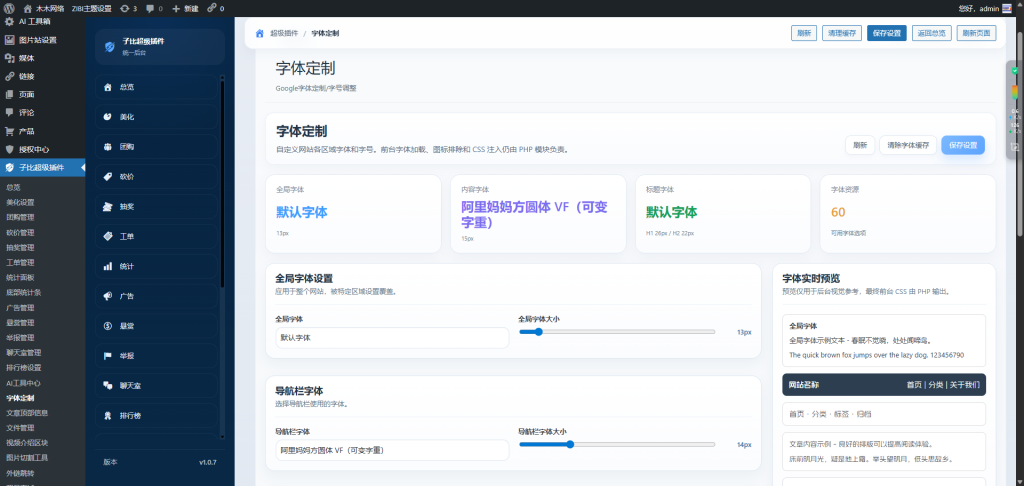Click the 木木网络 home icon
Screen dimensions: 1024x486
pyautogui.click(x=27, y=8)
